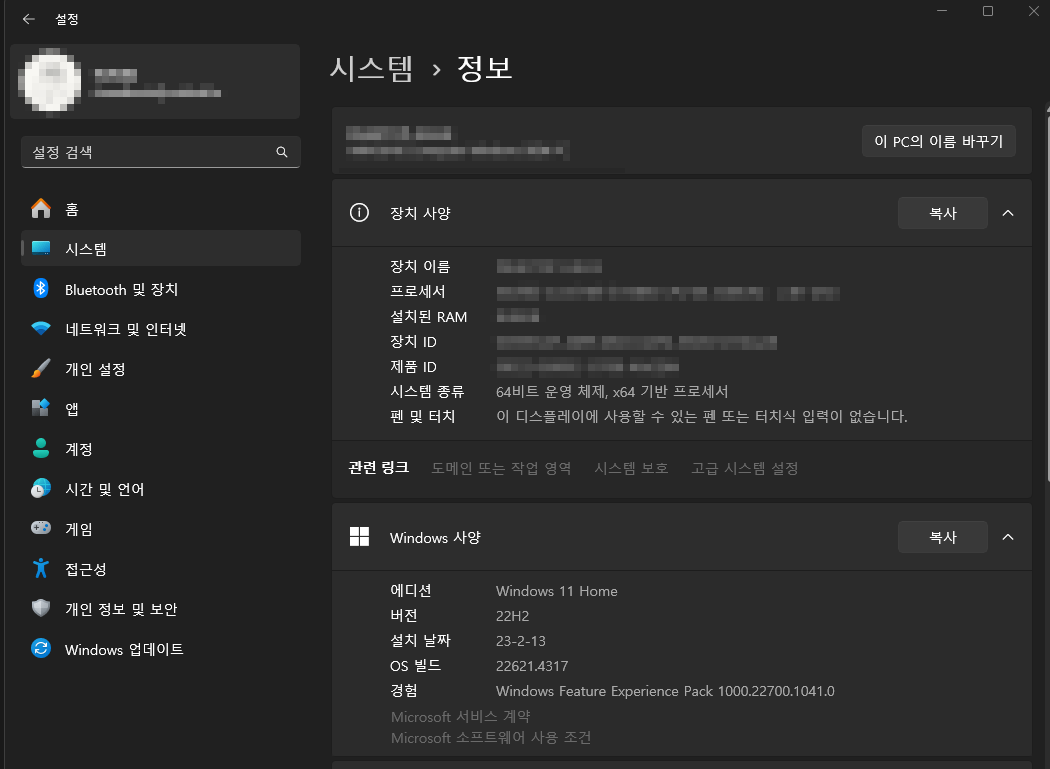1050x769 pixels.
Task: Open Bluetooth 및 장치 settings
Action: point(161,289)
